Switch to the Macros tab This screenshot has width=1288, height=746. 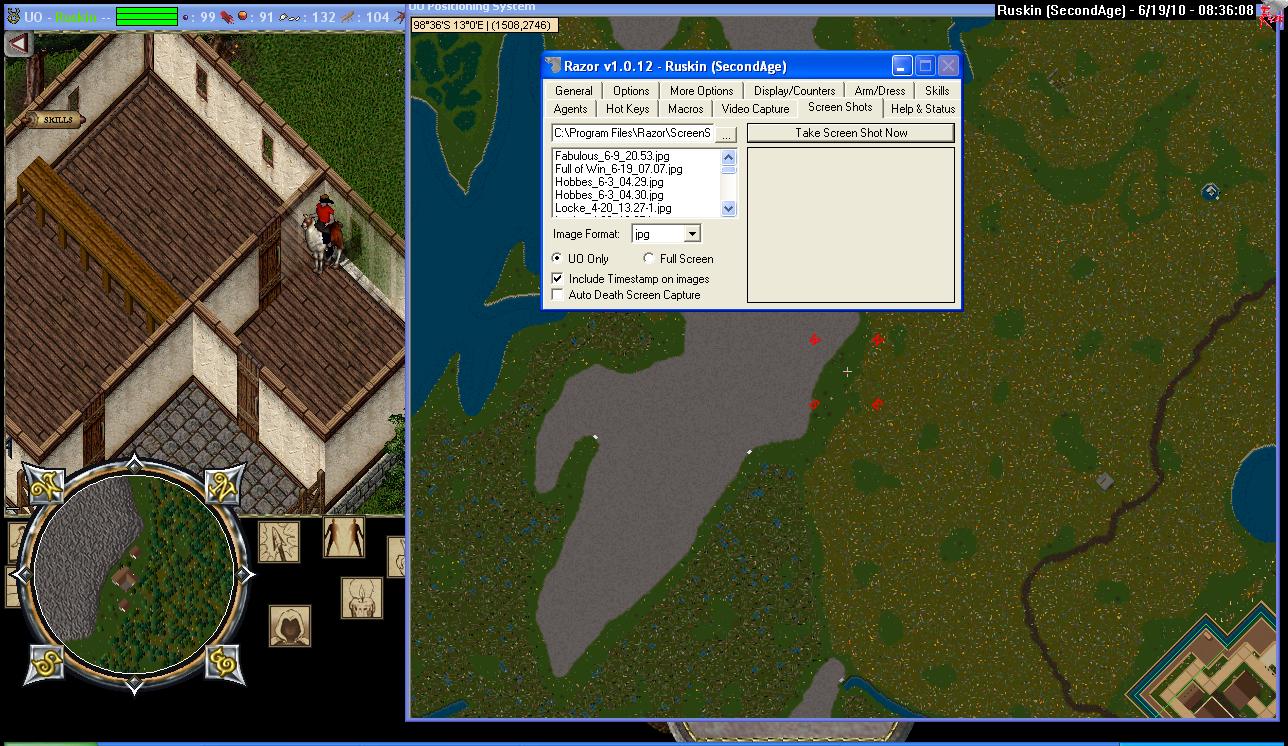tap(685, 109)
